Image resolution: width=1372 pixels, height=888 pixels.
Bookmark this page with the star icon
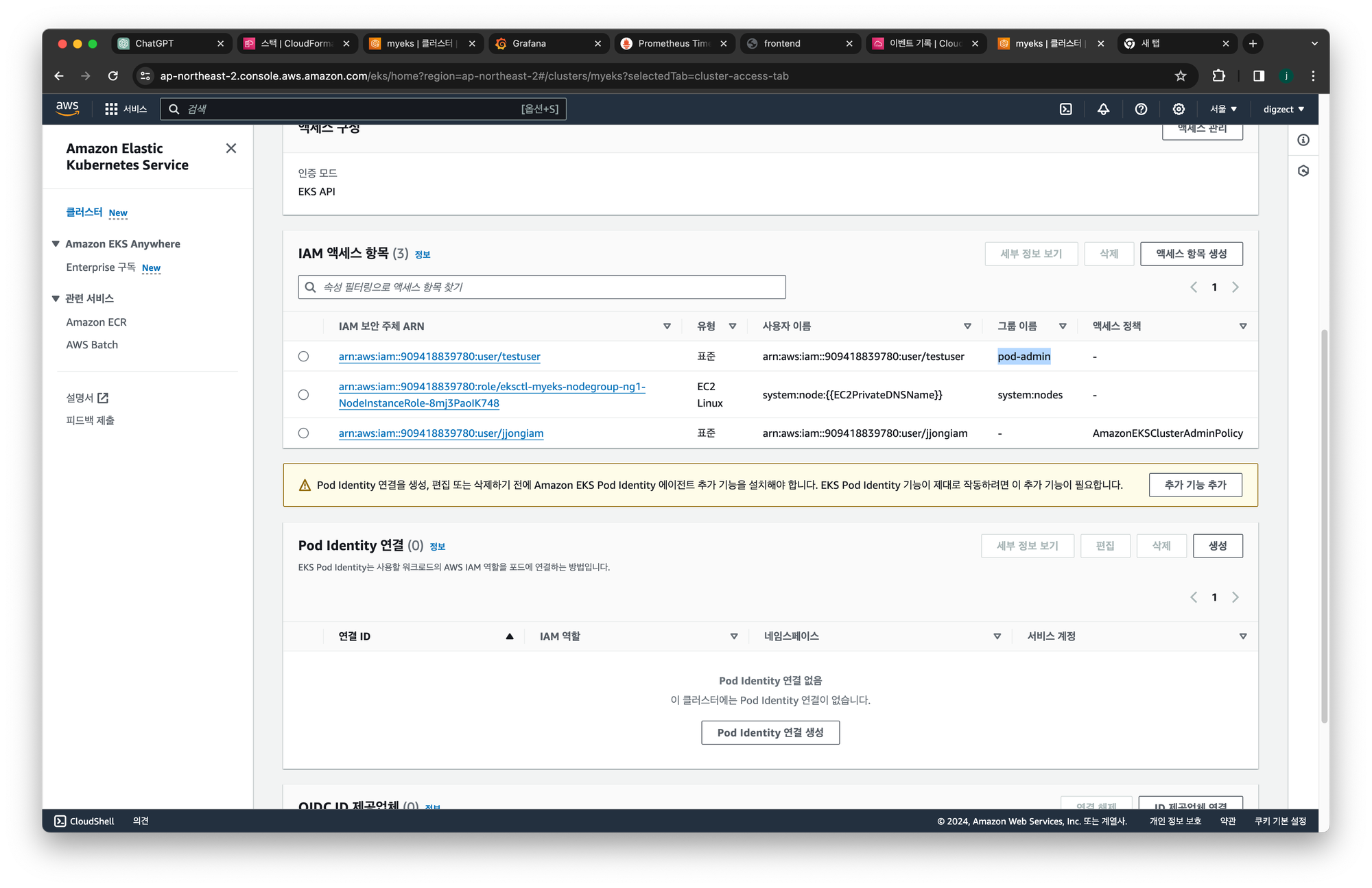point(1181,76)
